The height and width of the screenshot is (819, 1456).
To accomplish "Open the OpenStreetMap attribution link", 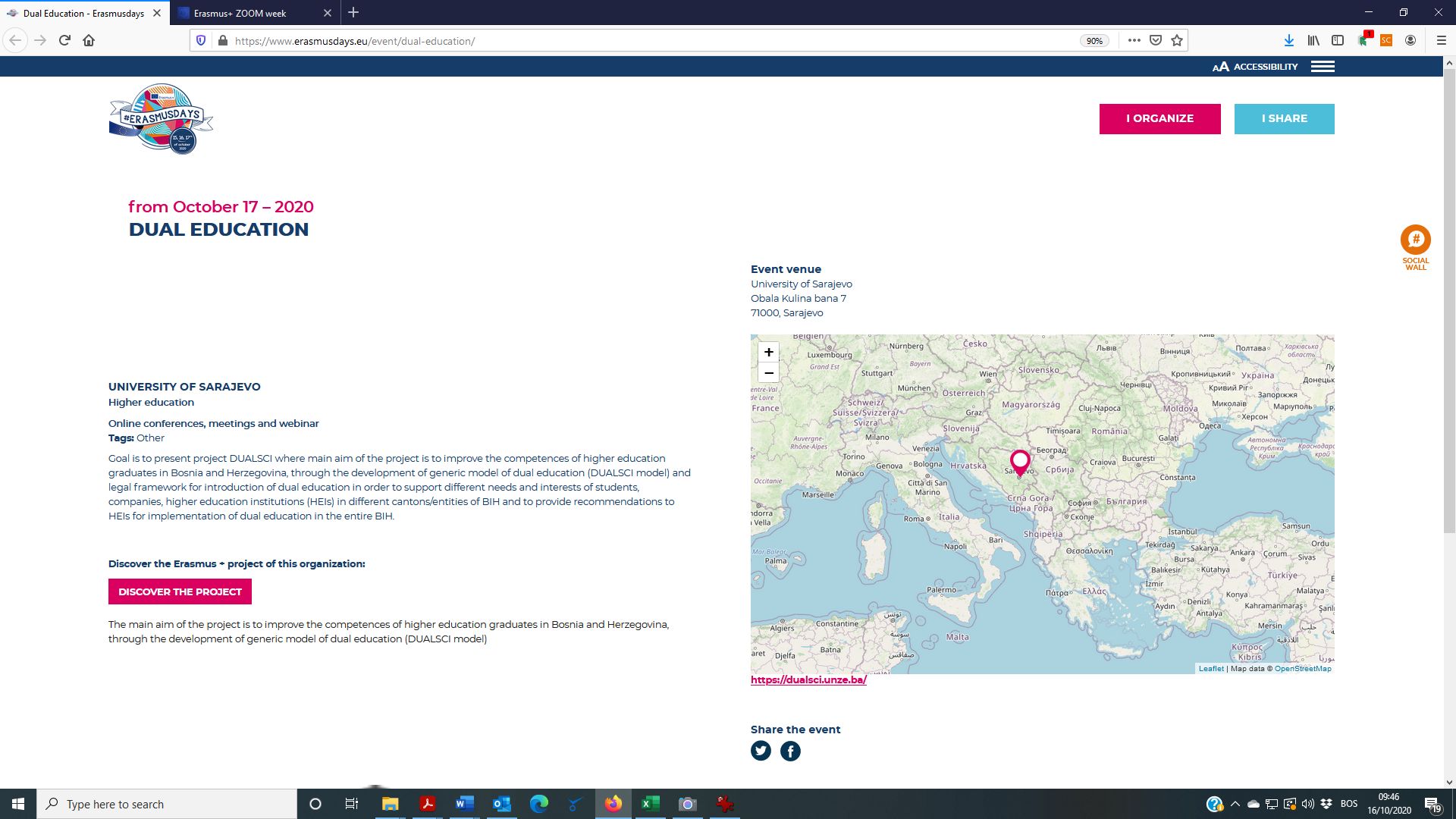I will click(x=1303, y=669).
